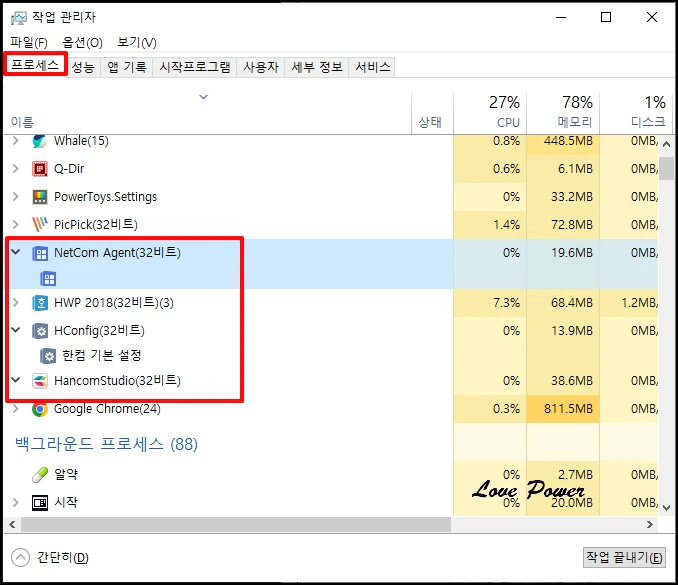
Task: Click the 72.8MB memory value for PicPick
Action: [572, 225]
